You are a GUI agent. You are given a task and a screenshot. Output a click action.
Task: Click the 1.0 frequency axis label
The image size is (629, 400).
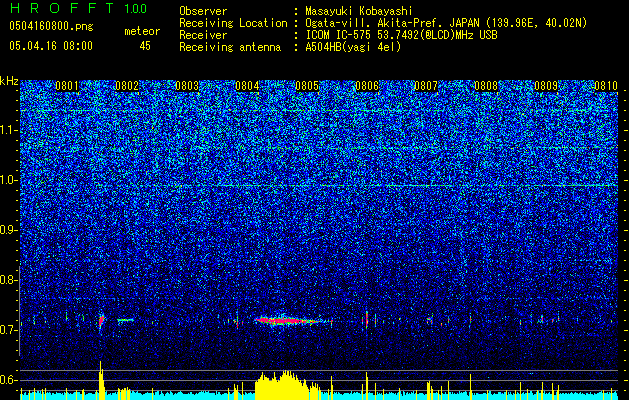pos(9,180)
